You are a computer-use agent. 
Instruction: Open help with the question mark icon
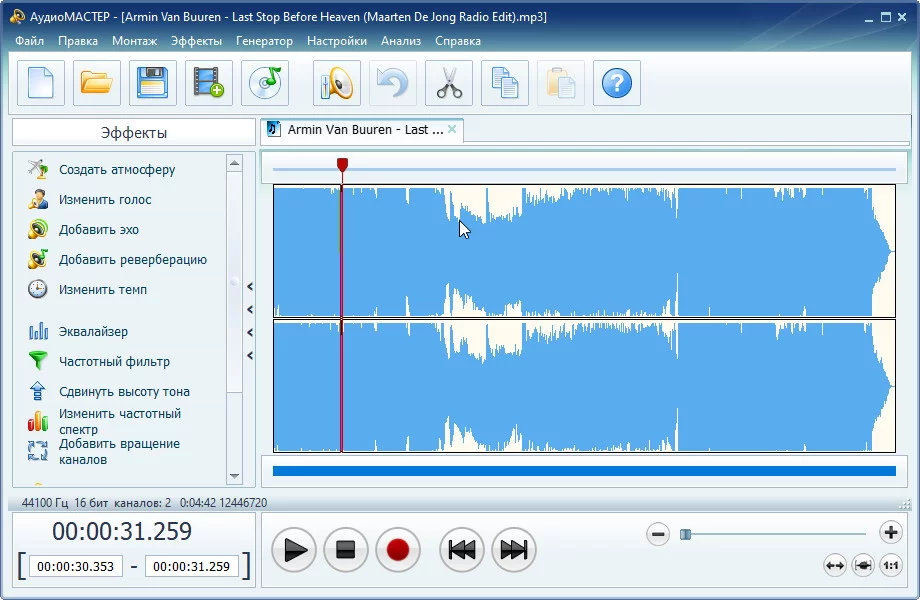coord(617,83)
